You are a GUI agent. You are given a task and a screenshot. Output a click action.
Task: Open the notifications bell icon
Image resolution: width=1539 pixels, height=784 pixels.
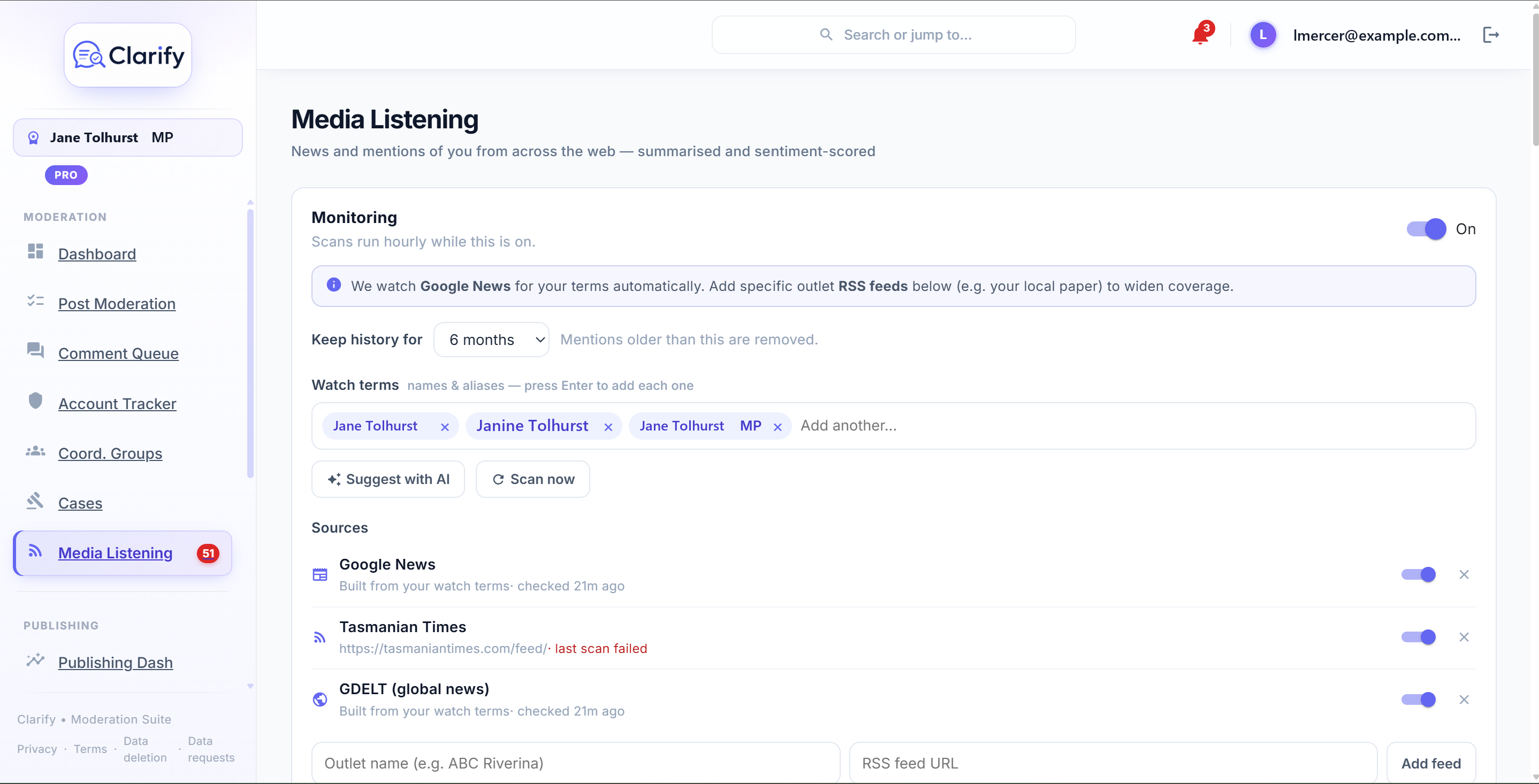[1200, 35]
